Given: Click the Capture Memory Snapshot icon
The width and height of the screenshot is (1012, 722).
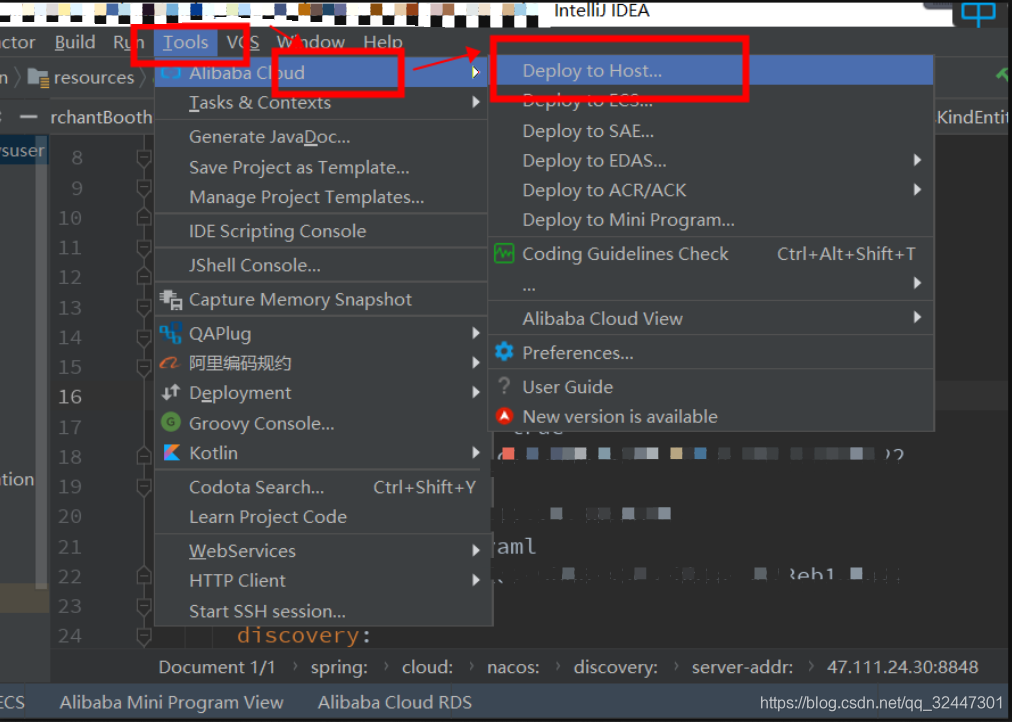Looking at the screenshot, I should click(x=171, y=299).
